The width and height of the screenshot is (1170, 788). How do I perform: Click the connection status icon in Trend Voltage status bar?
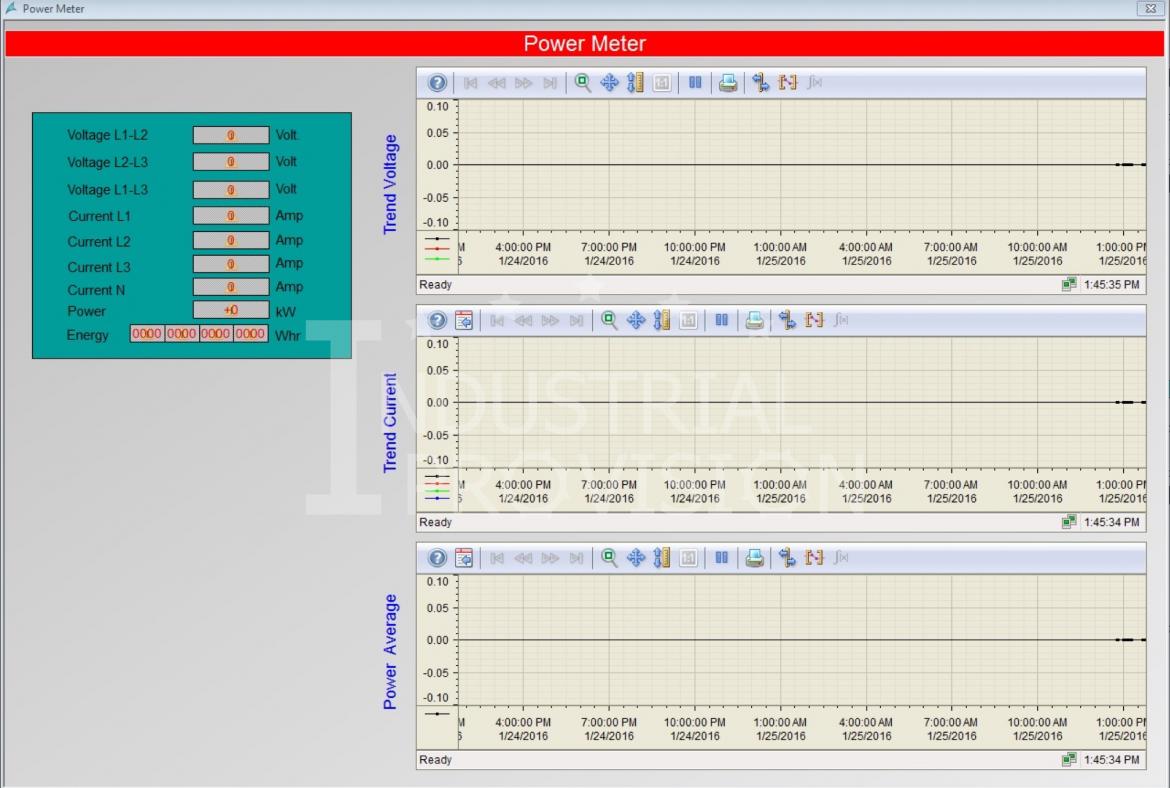(x=1069, y=285)
